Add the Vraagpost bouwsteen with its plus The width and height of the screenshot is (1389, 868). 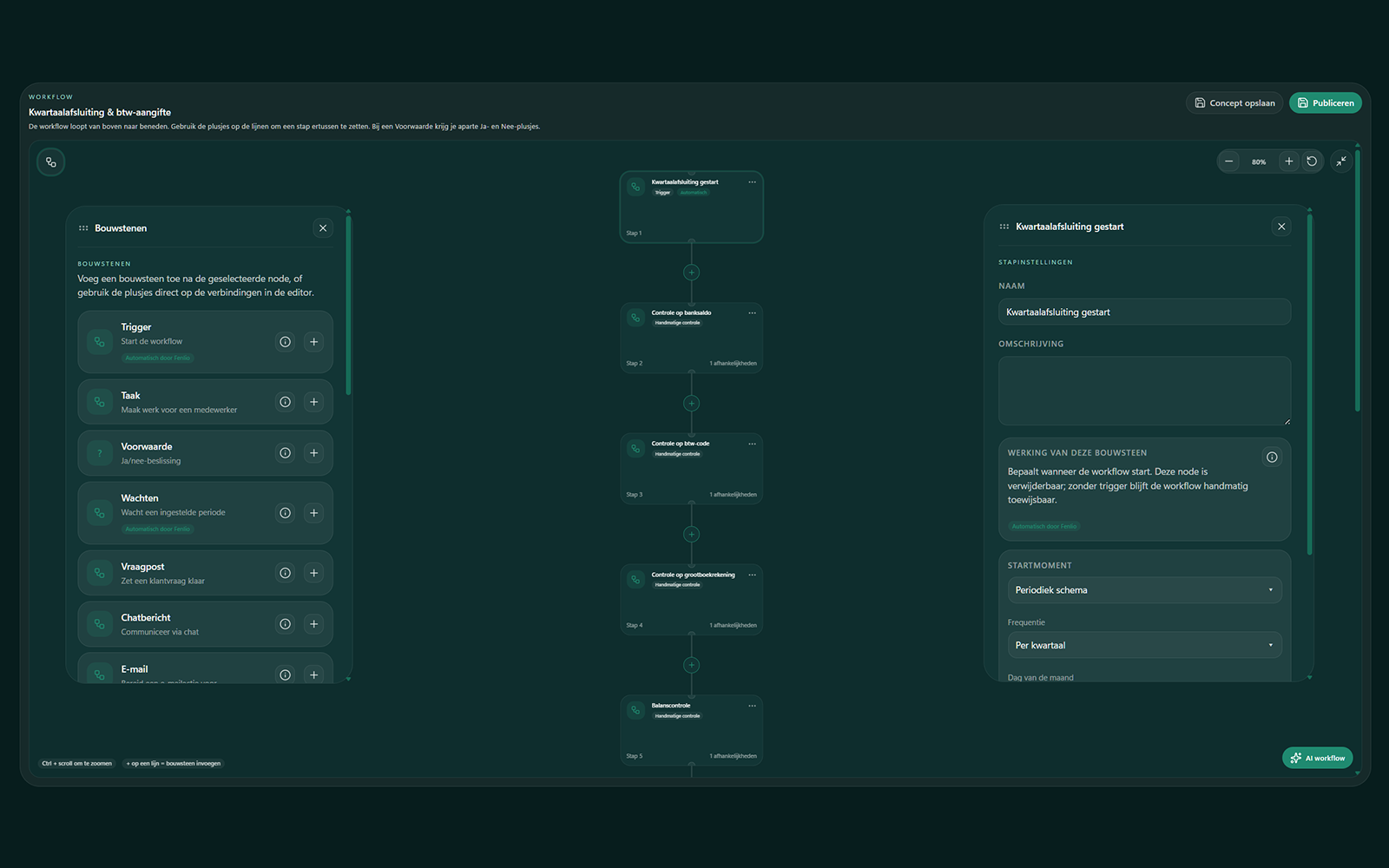pyautogui.click(x=314, y=573)
